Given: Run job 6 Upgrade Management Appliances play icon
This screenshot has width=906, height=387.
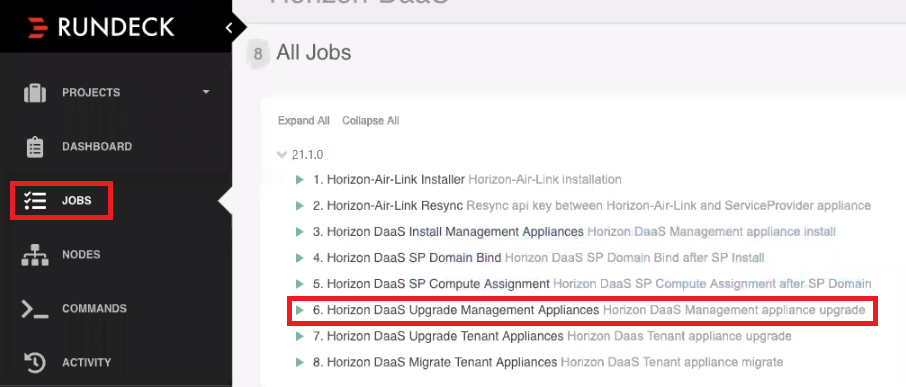Looking at the screenshot, I should click(299, 310).
